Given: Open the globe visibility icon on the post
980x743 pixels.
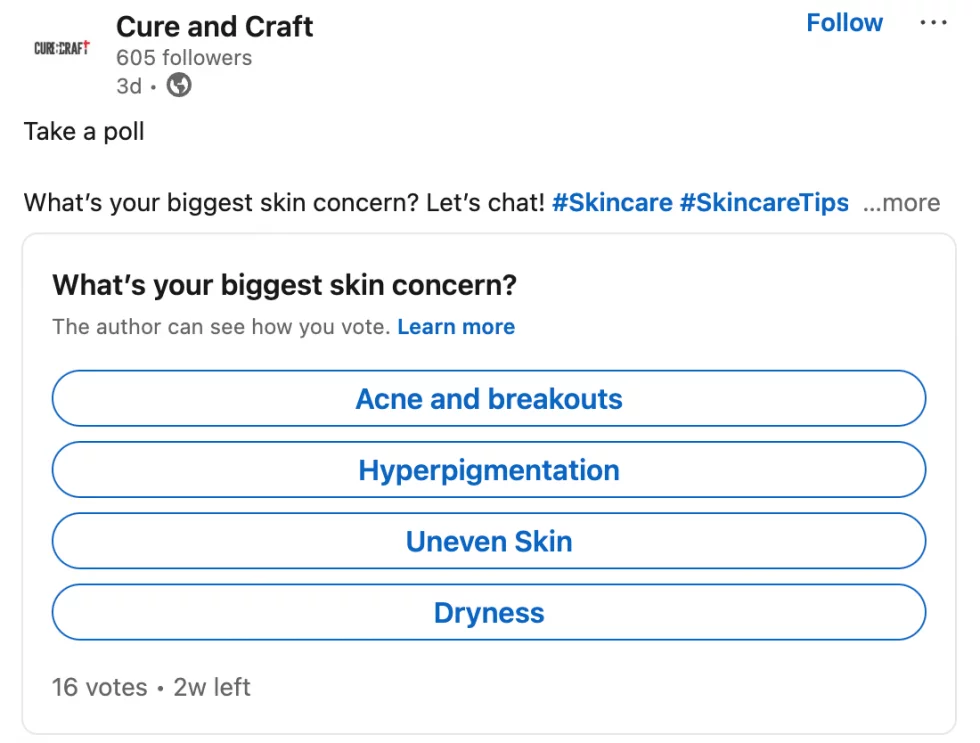Looking at the screenshot, I should point(178,86).
